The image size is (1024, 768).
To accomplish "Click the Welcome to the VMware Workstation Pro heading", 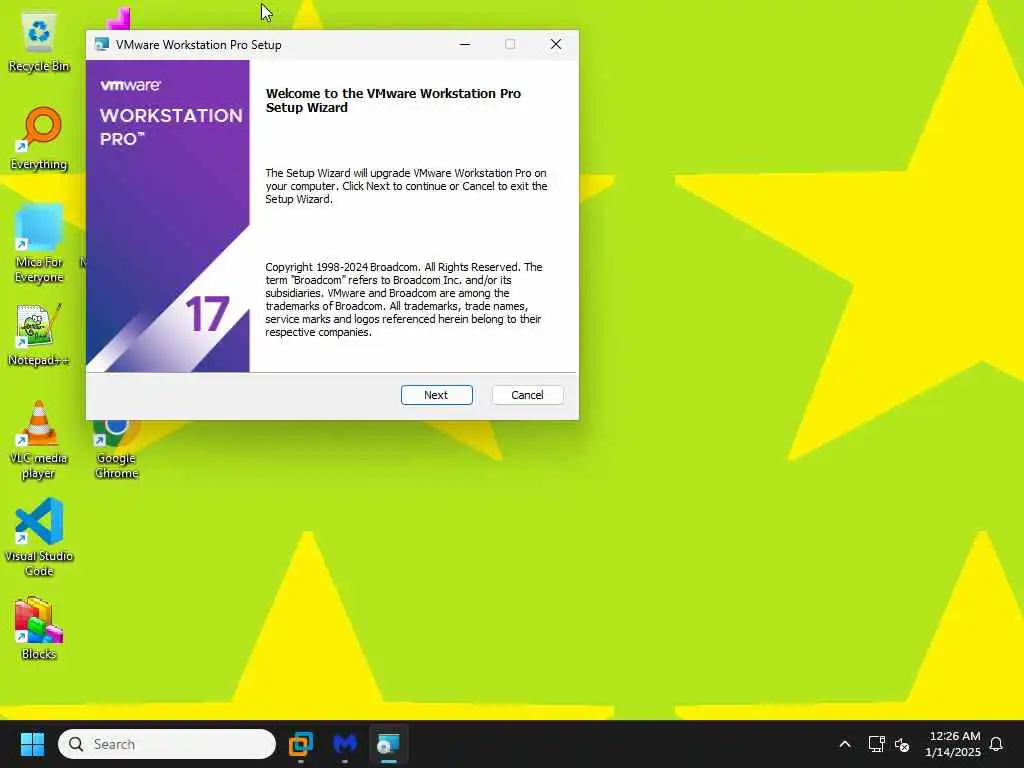I will pyautogui.click(x=393, y=100).
